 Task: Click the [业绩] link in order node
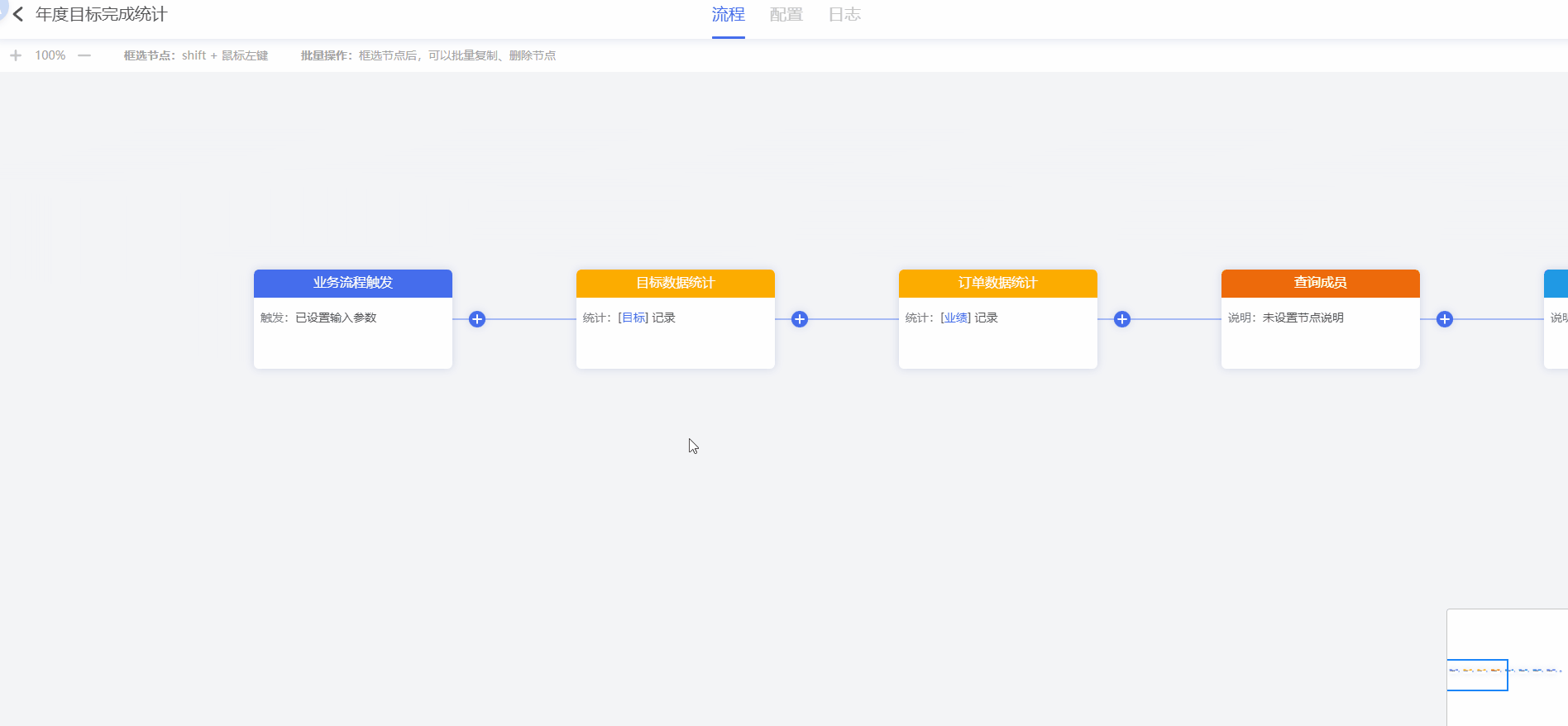coord(956,318)
